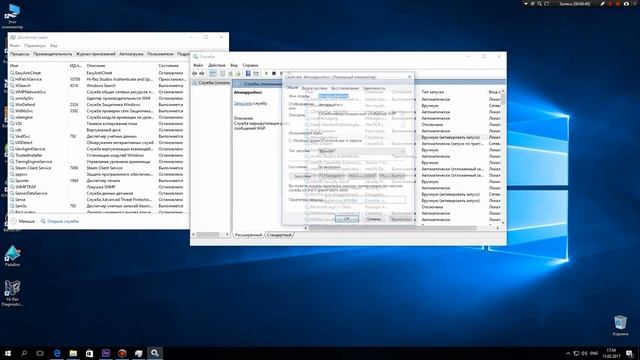Open the notification center icon

[629, 353]
